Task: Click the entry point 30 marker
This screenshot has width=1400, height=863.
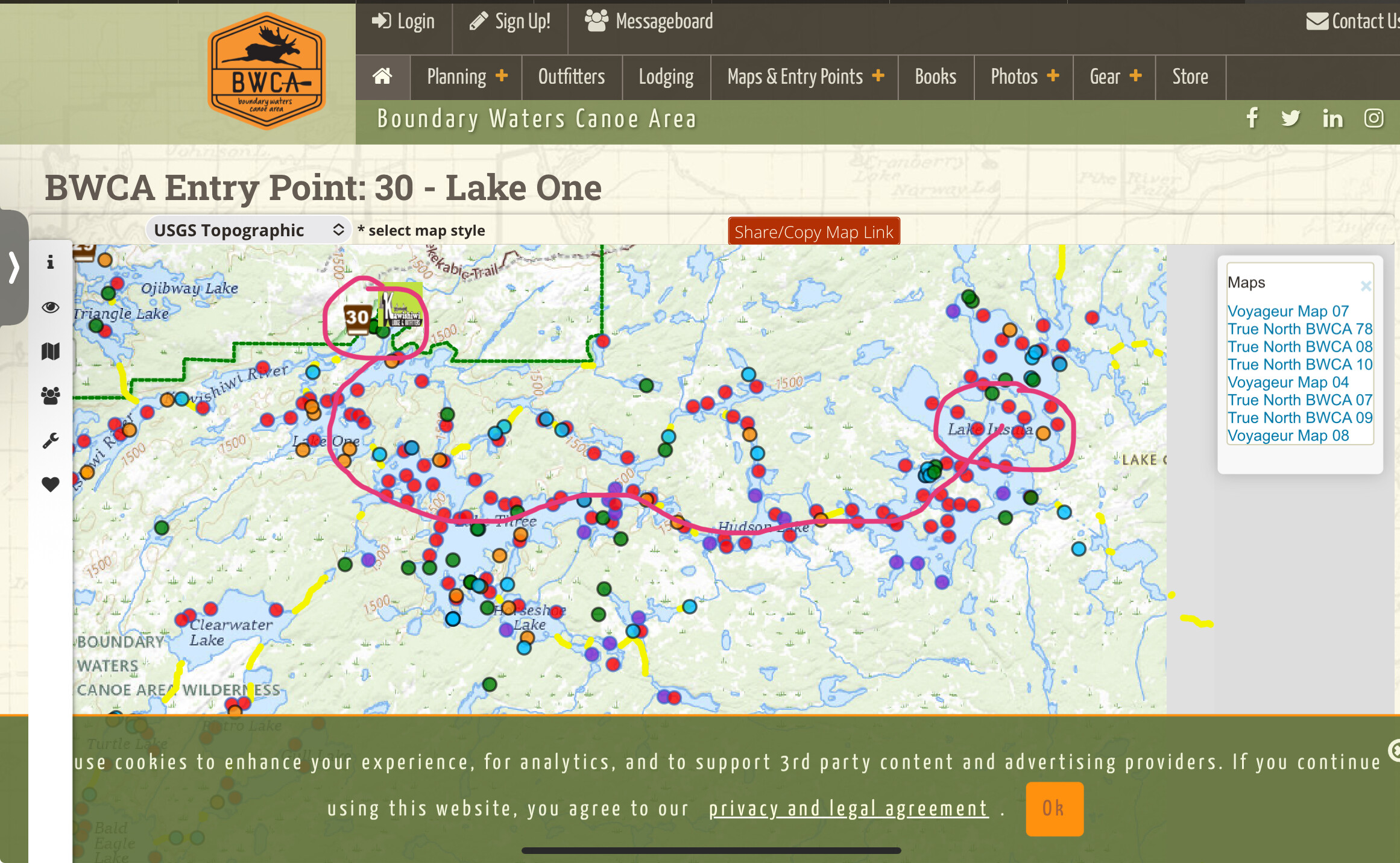Action: point(357,318)
